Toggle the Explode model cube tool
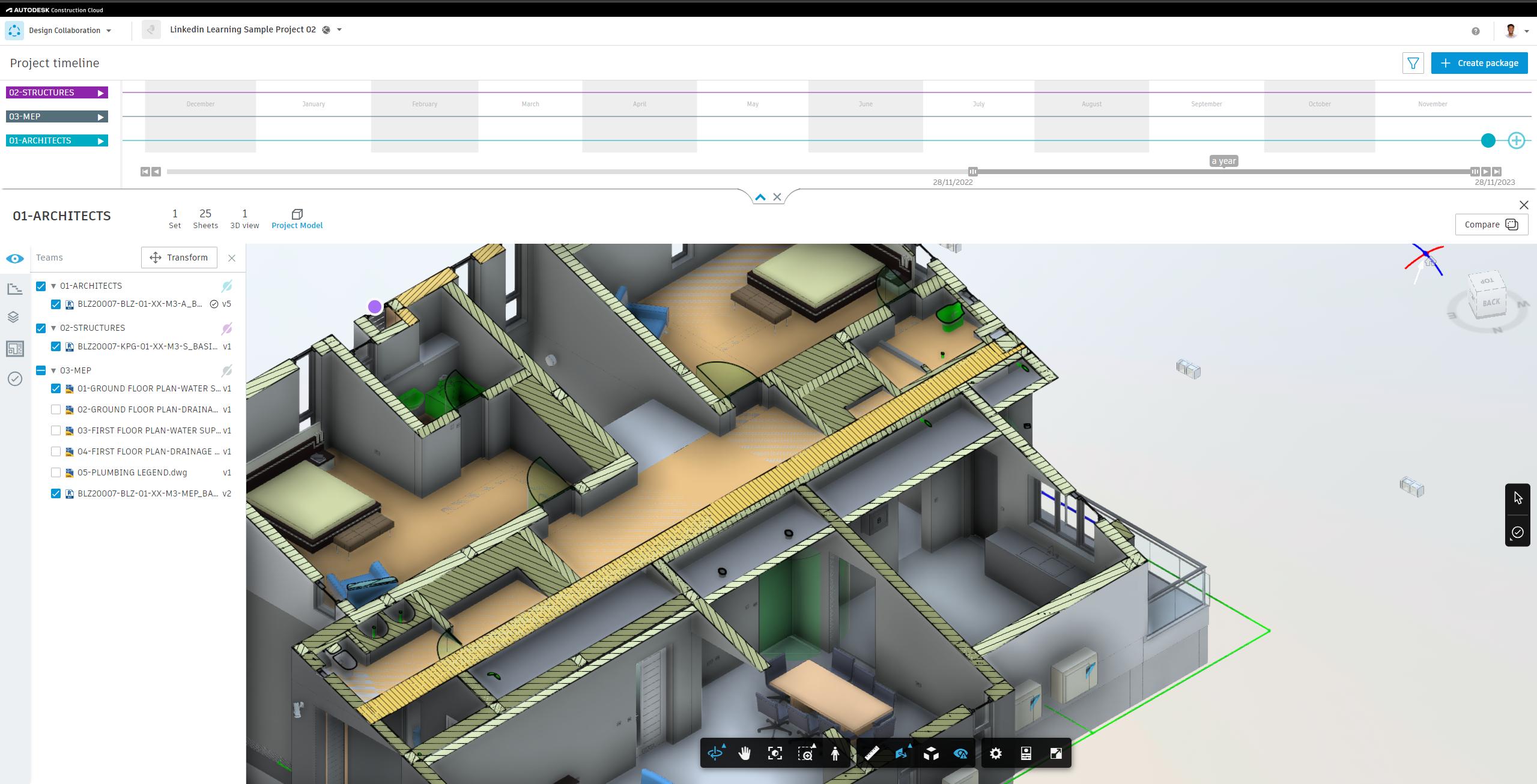 tap(931, 753)
